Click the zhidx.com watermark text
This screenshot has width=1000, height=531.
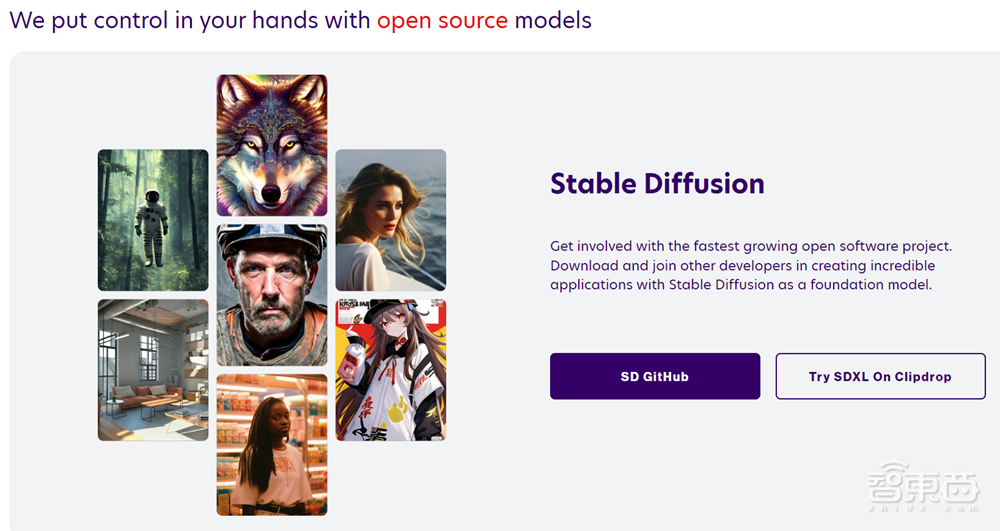click(x=922, y=509)
